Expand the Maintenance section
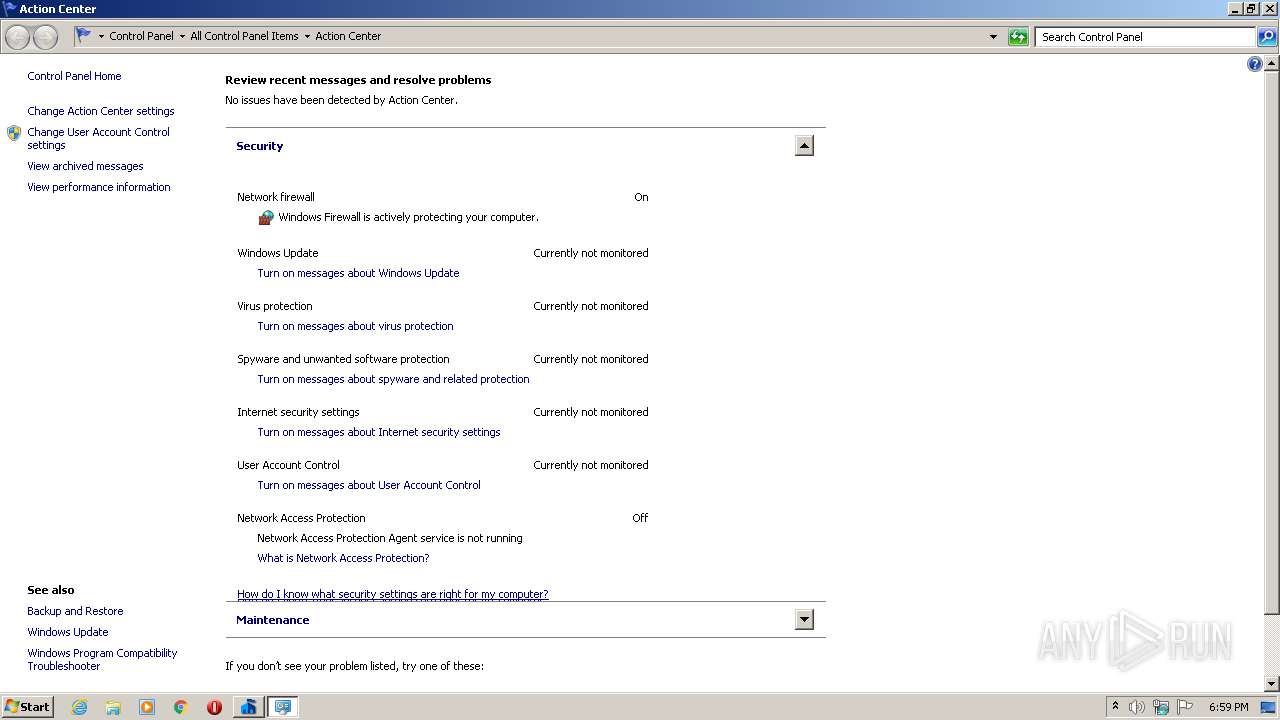The width and height of the screenshot is (1280, 720). click(804, 620)
